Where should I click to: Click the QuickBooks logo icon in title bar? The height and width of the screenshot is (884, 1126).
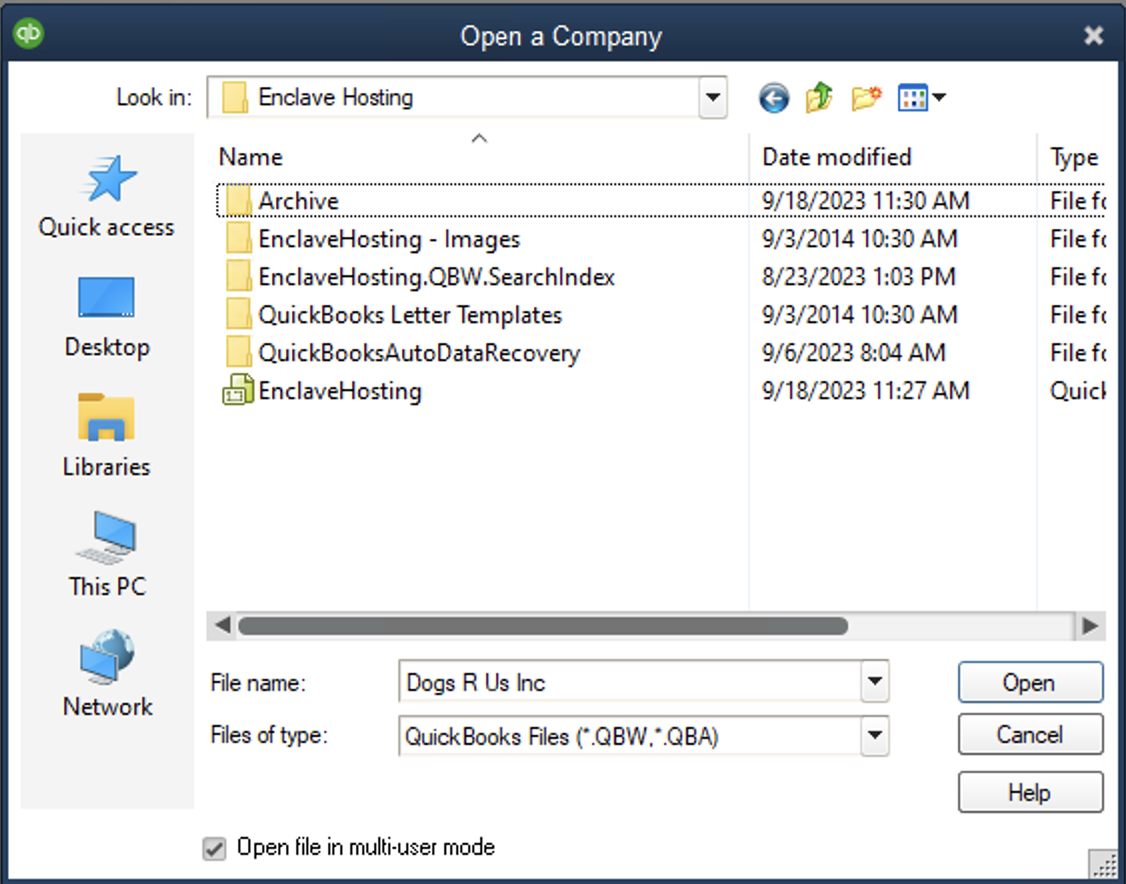(29, 34)
